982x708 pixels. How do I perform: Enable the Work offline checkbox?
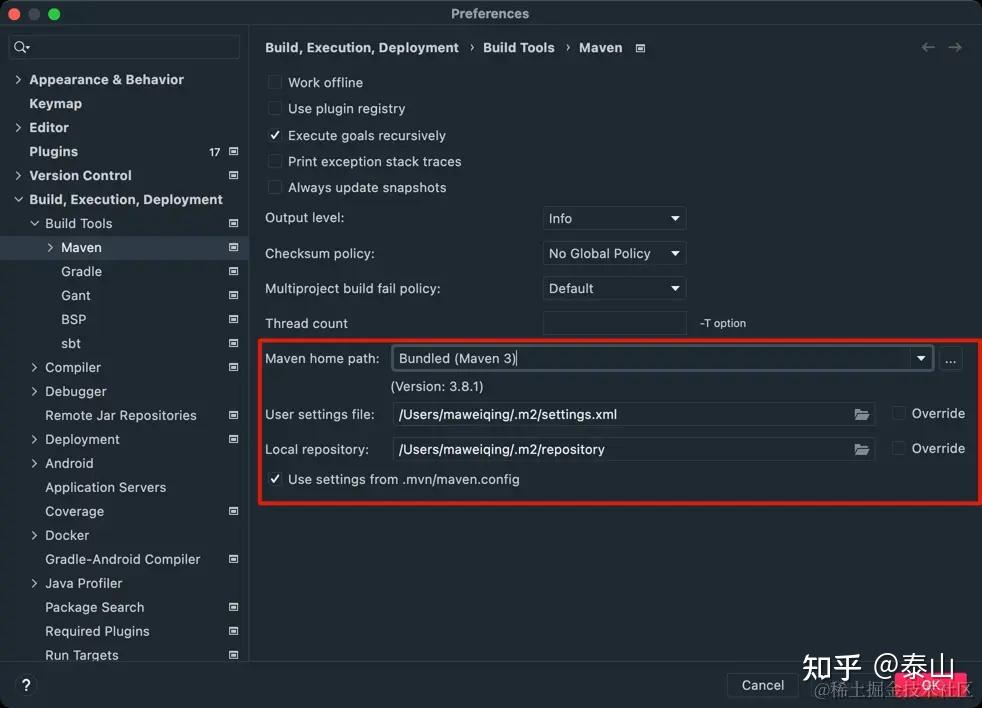point(275,82)
